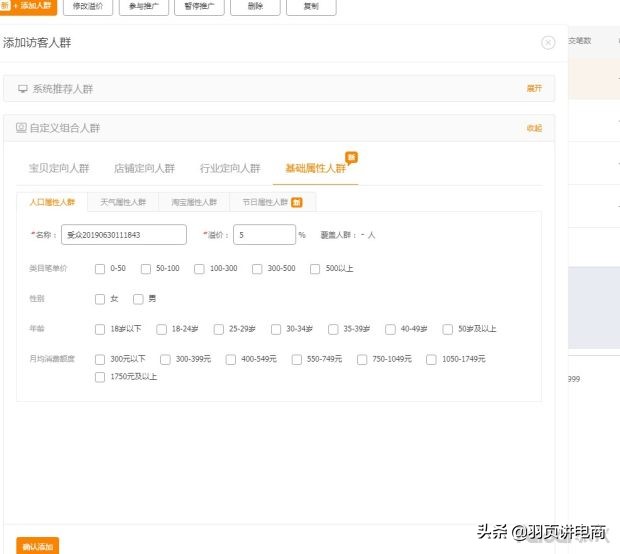
Task: Click the 覆盖人群 count text
Action: [x=348, y=235]
